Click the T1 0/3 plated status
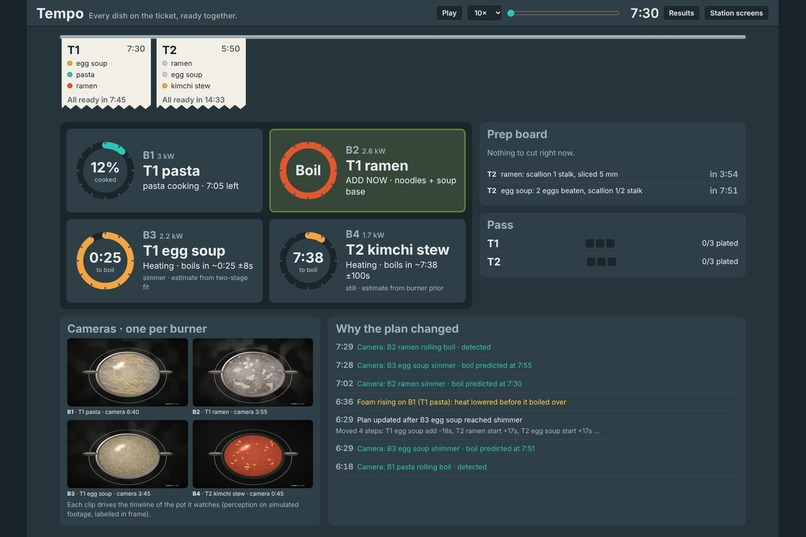Image resolution: width=806 pixels, height=537 pixels. pos(720,243)
